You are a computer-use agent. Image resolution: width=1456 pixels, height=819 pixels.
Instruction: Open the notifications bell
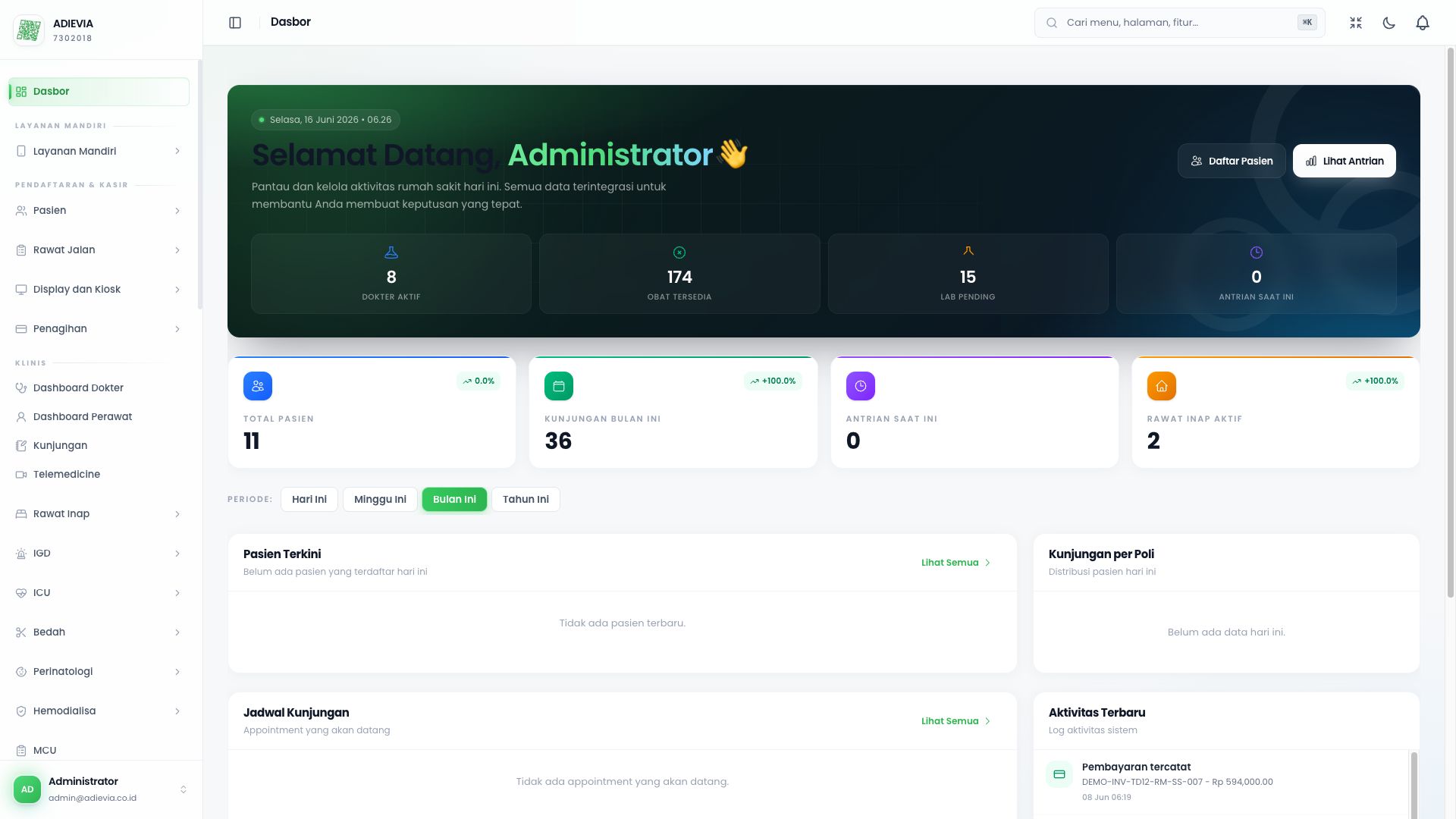pos(1423,23)
